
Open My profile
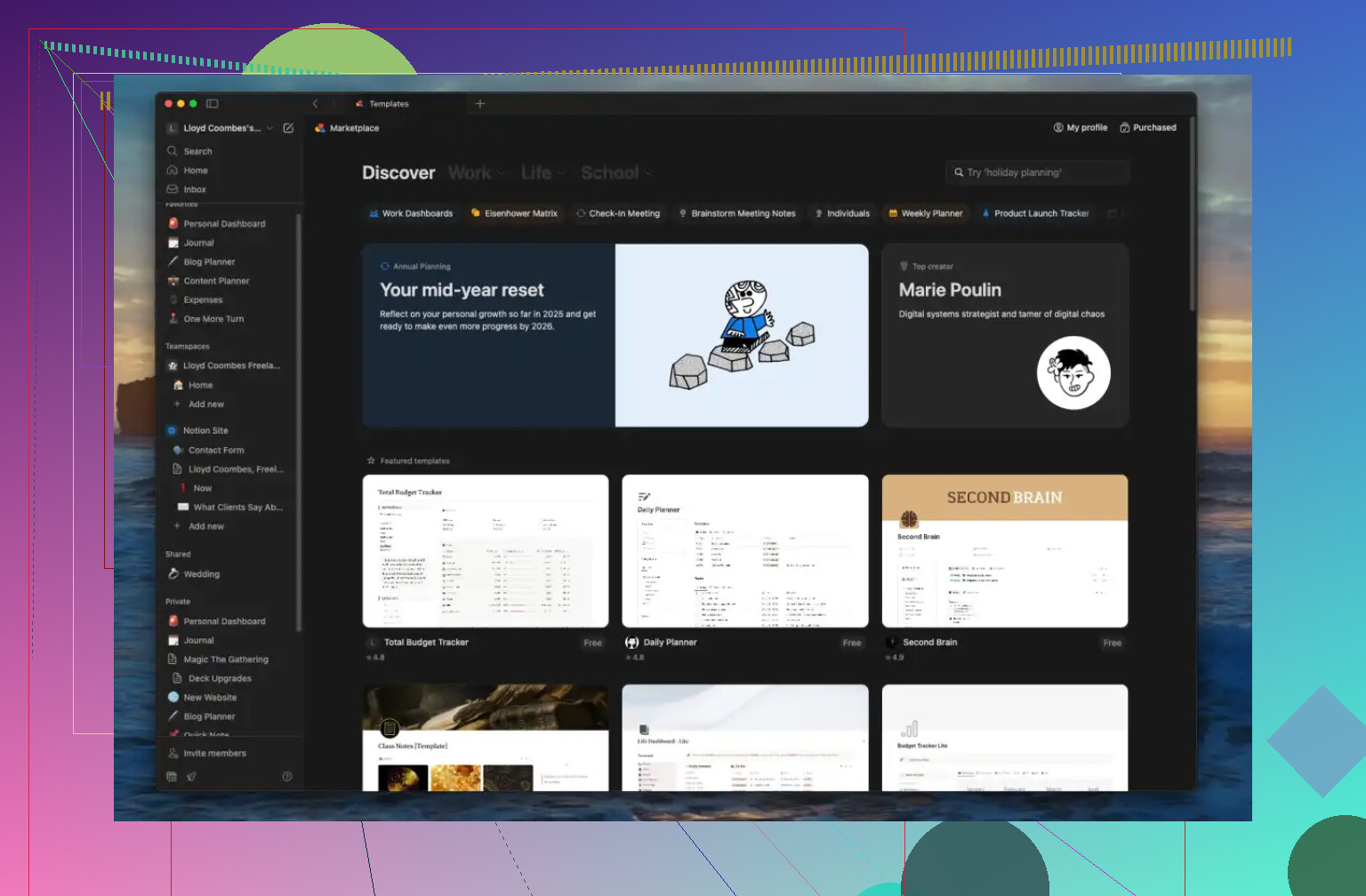click(x=1081, y=128)
